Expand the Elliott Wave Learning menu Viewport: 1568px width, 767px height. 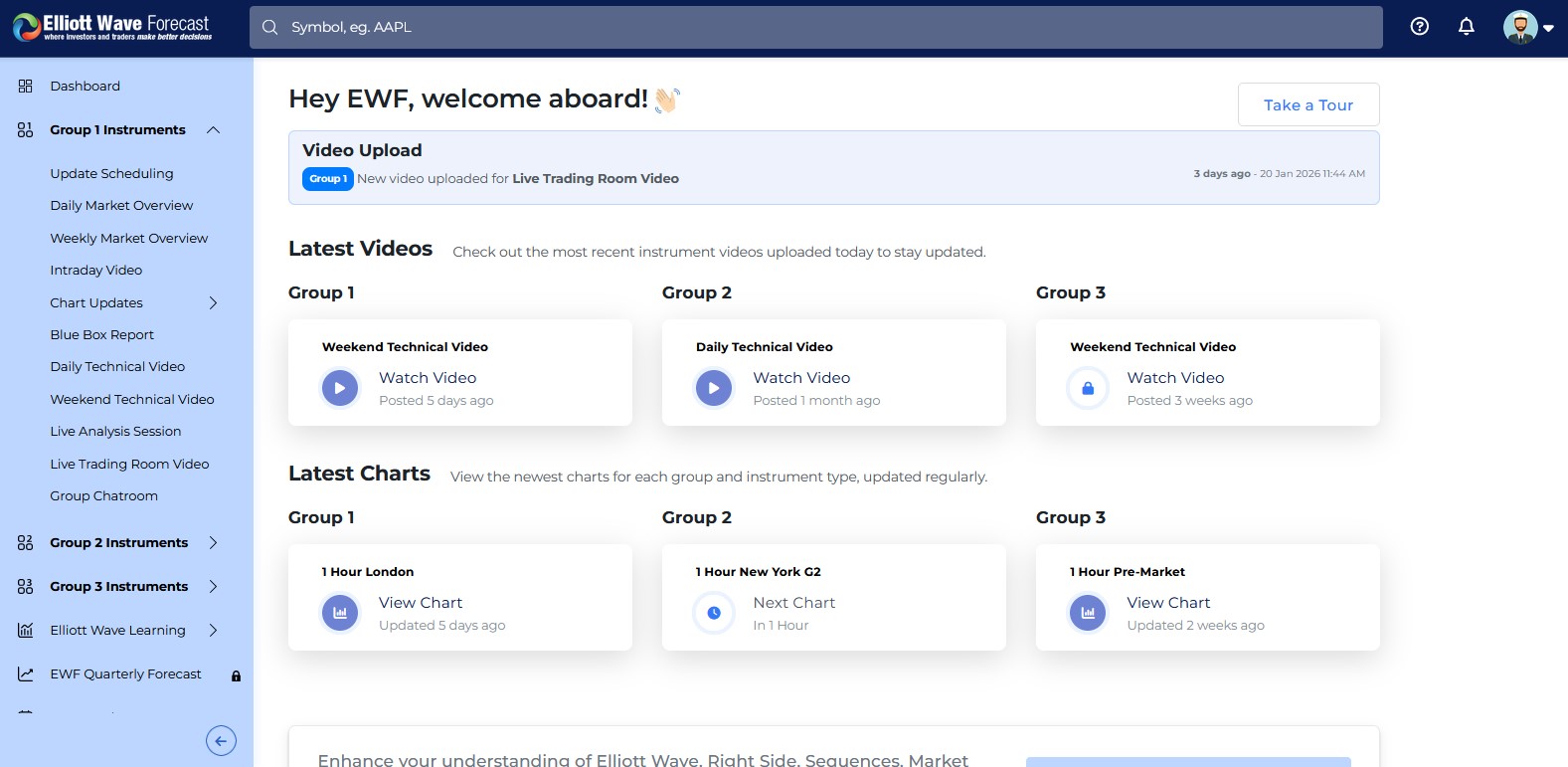click(x=213, y=631)
